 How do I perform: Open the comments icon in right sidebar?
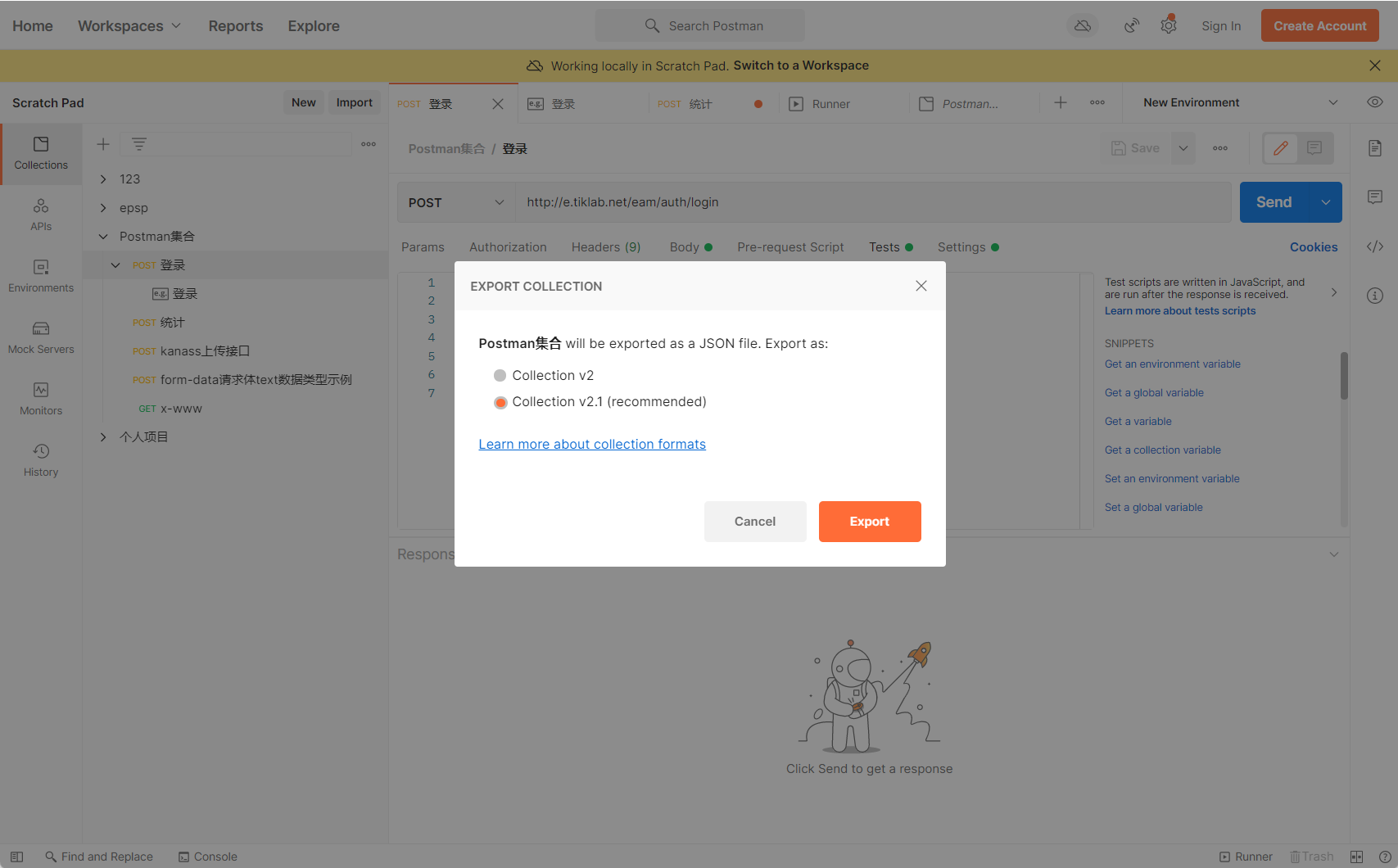click(1375, 197)
